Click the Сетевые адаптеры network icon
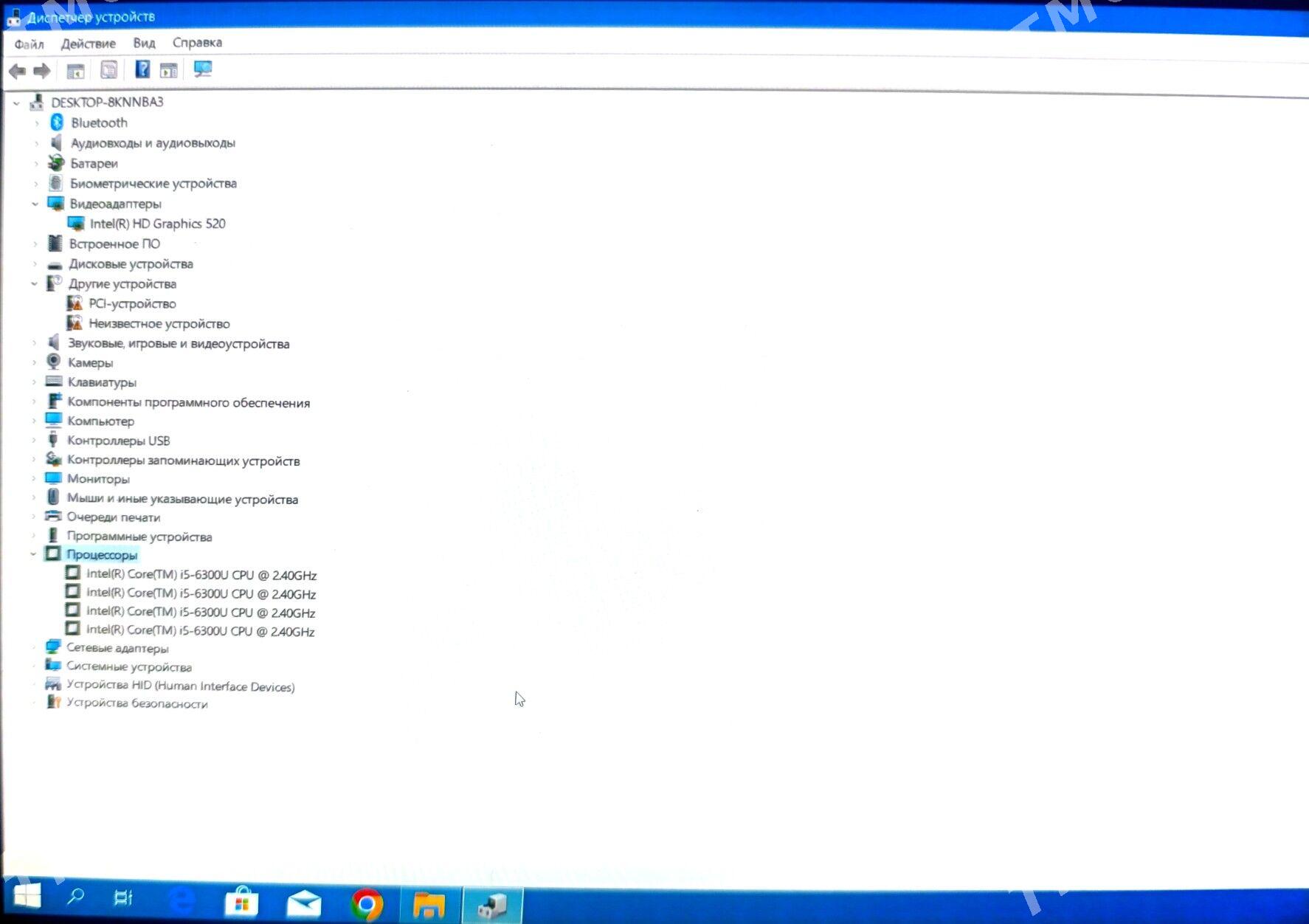1309x924 pixels. click(x=52, y=647)
